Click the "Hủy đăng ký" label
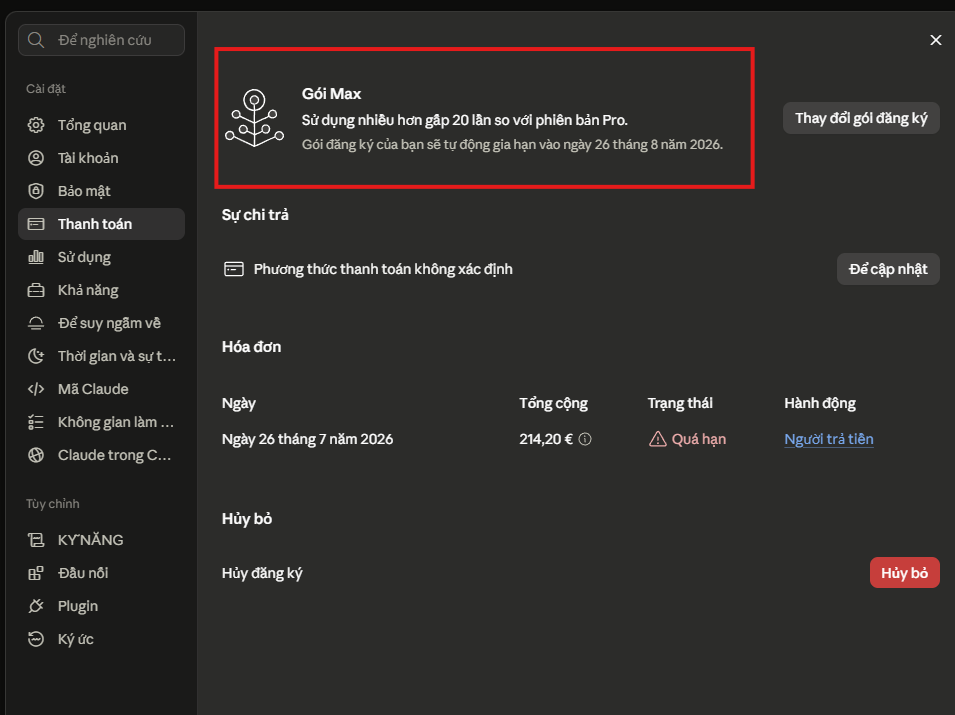 pos(262,573)
